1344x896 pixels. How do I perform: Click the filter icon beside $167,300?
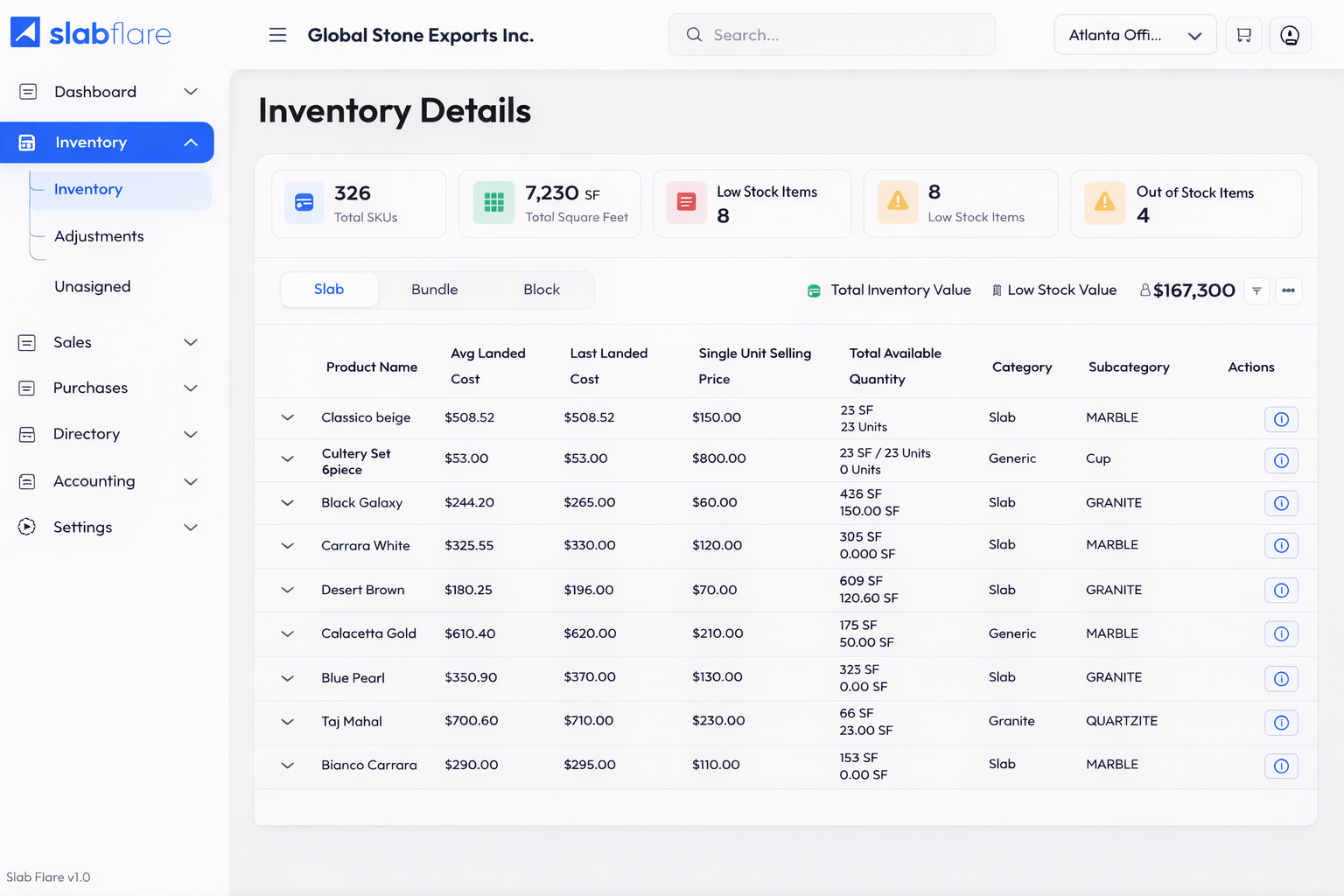[x=1256, y=290]
